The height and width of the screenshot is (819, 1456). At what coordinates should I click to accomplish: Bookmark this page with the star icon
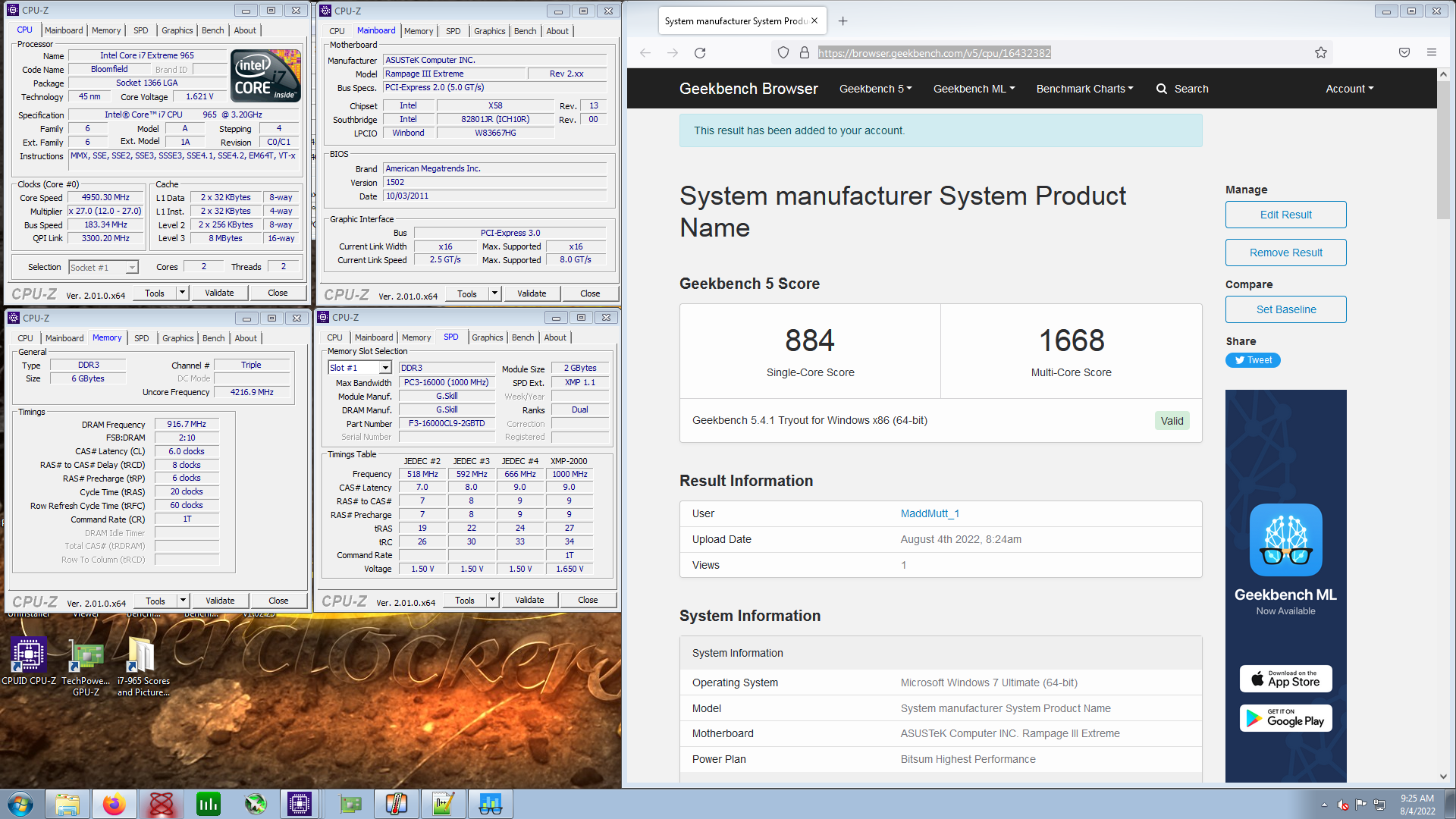point(1321,52)
